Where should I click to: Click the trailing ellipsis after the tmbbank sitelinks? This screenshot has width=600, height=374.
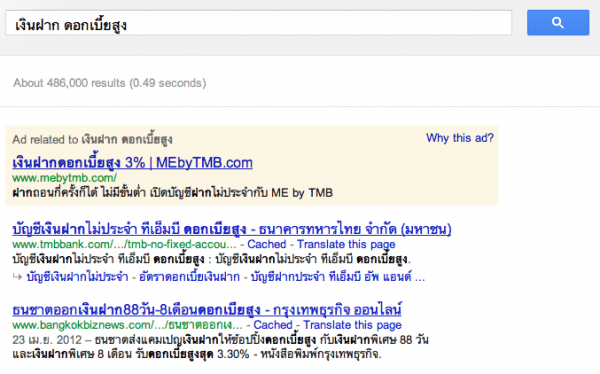(420, 277)
